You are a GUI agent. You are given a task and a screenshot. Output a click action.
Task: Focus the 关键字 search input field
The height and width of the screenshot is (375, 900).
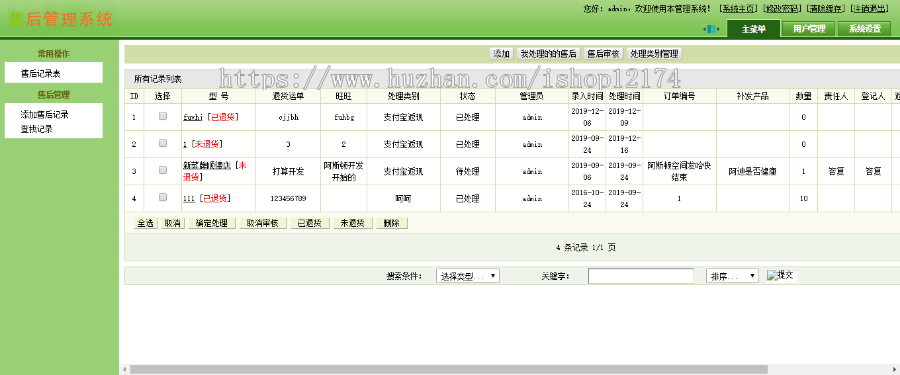tap(641, 276)
